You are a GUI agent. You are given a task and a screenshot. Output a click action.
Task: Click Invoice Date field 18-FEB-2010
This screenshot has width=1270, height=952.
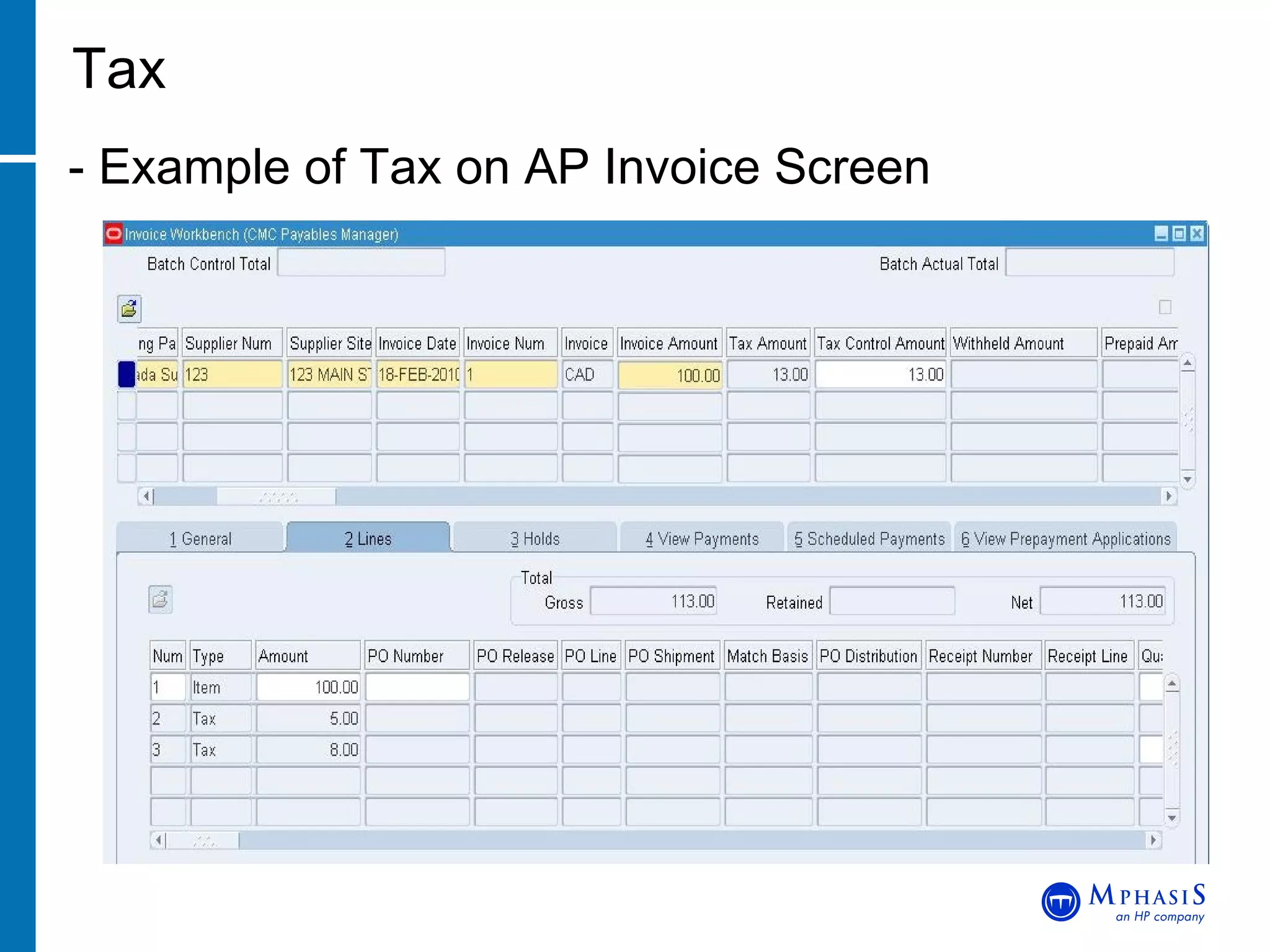(x=418, y=374)
